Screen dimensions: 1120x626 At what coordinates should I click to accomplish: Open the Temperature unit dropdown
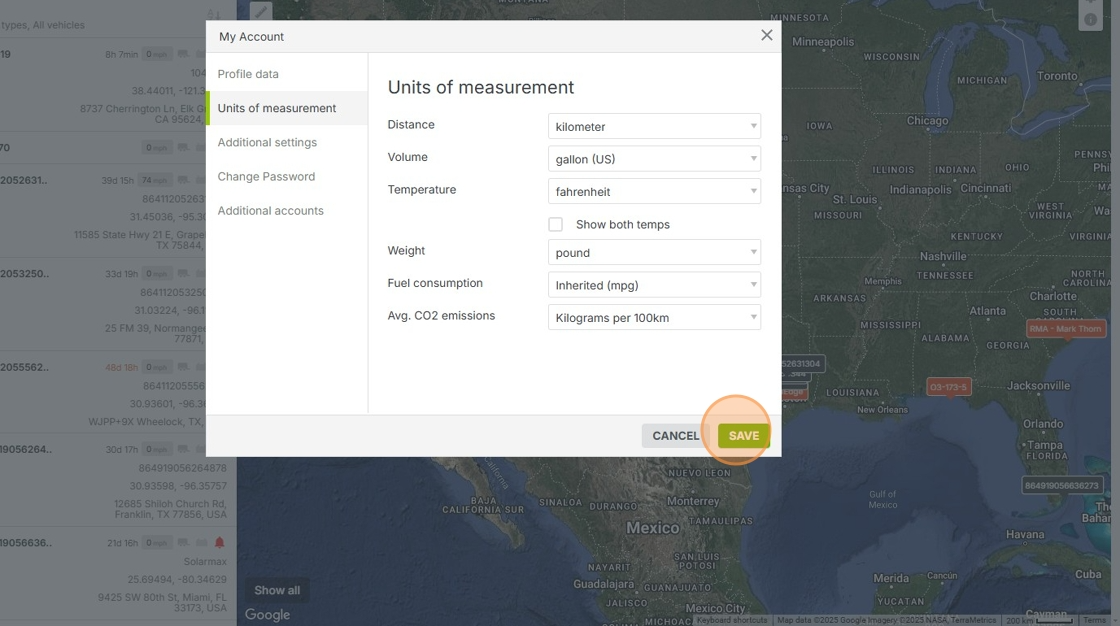coord(654,192)
